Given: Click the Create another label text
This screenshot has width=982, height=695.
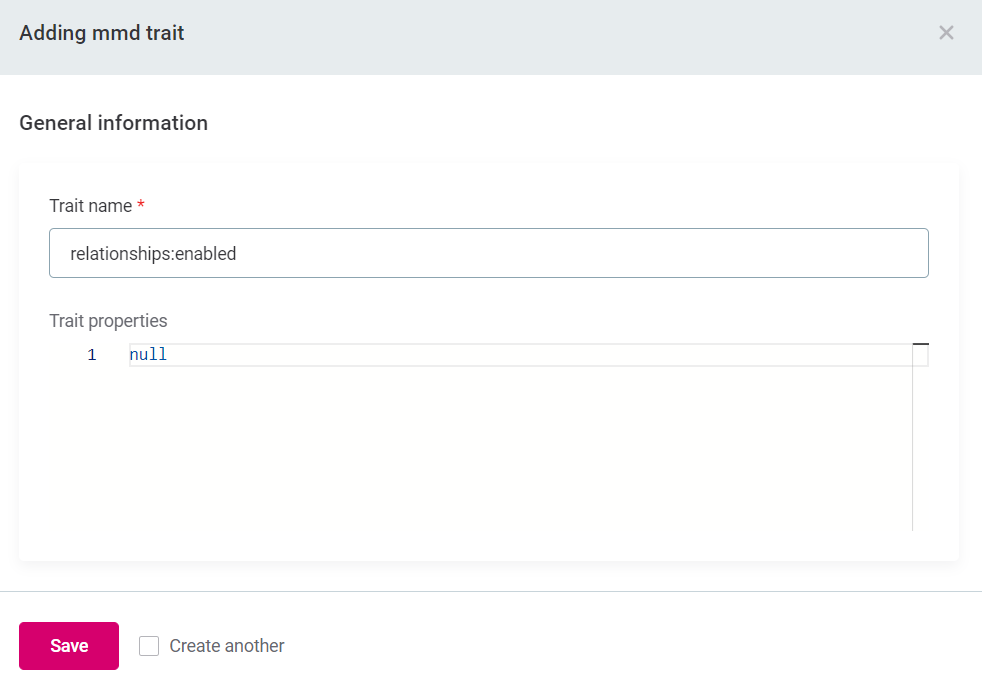Looking at the screenshot, I should [227, 646].
